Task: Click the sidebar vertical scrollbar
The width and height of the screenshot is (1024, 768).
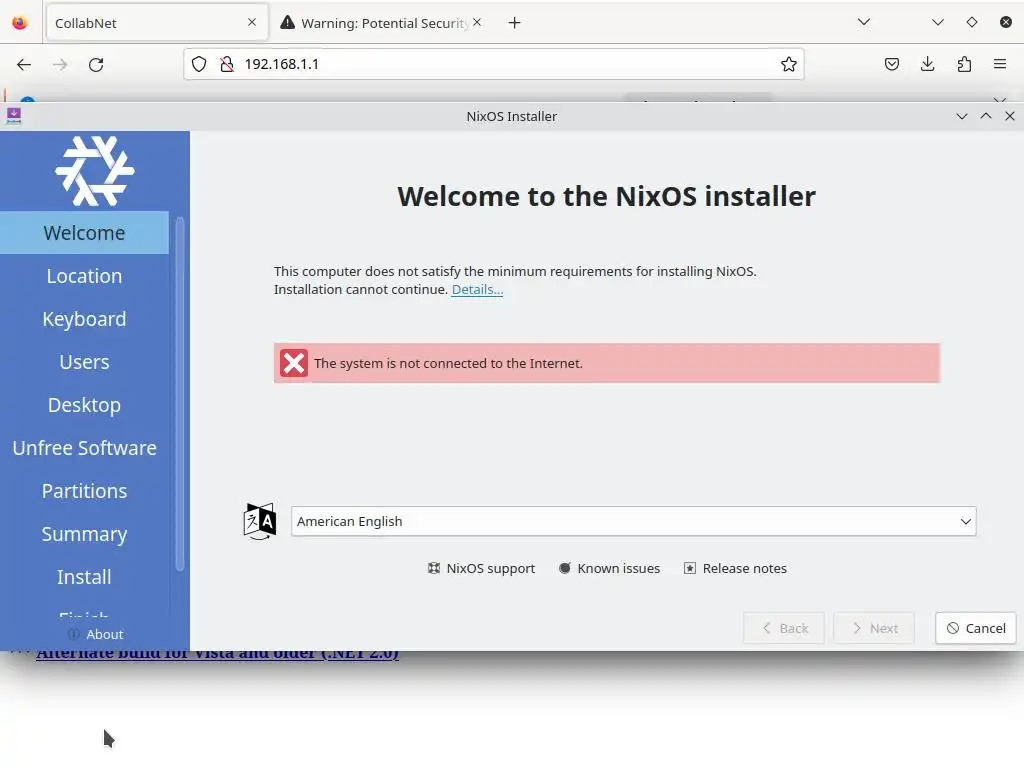Action: tap(180, 395)
